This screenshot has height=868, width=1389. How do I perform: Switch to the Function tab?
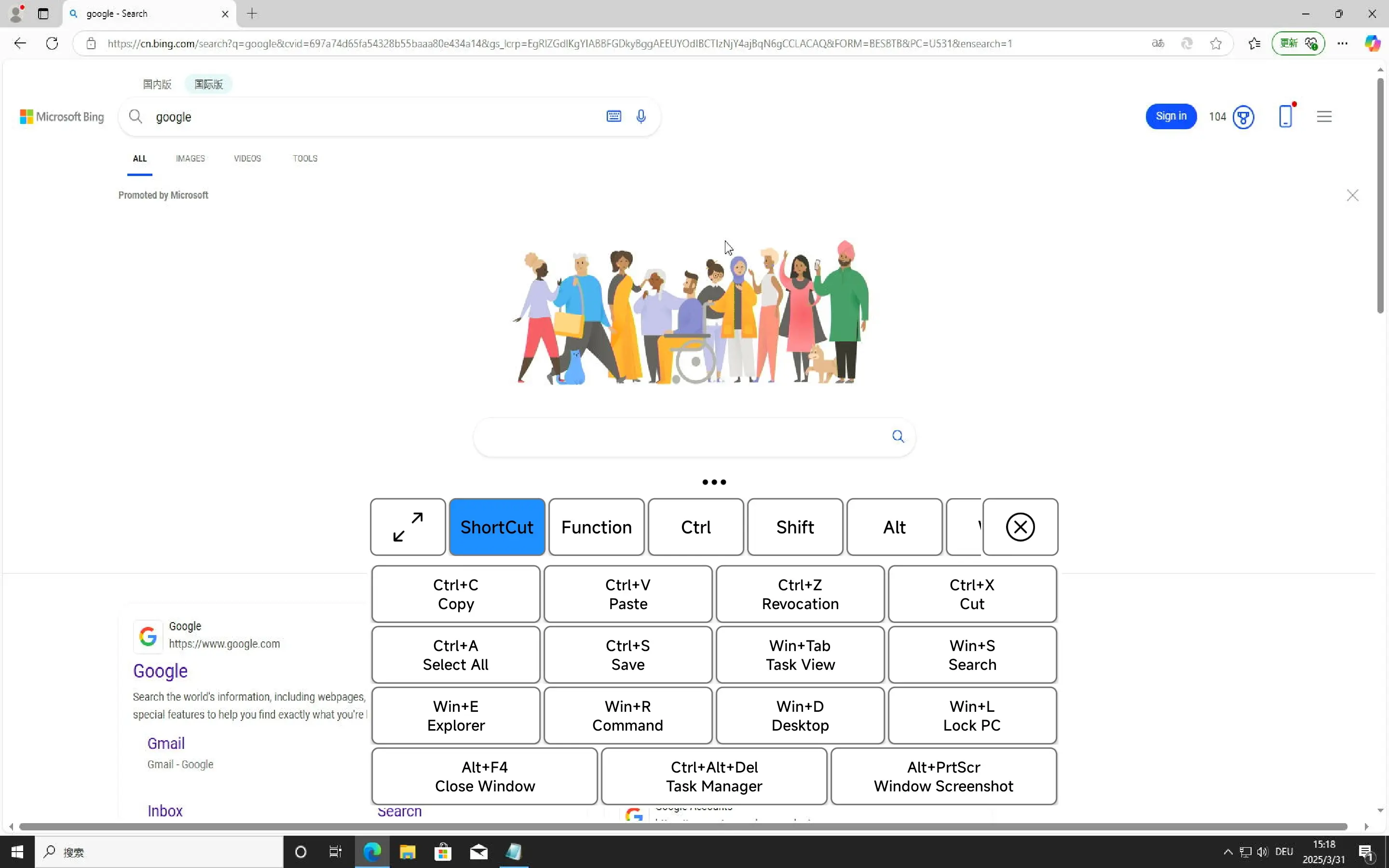pyautogui.click(x=596, y=527)
